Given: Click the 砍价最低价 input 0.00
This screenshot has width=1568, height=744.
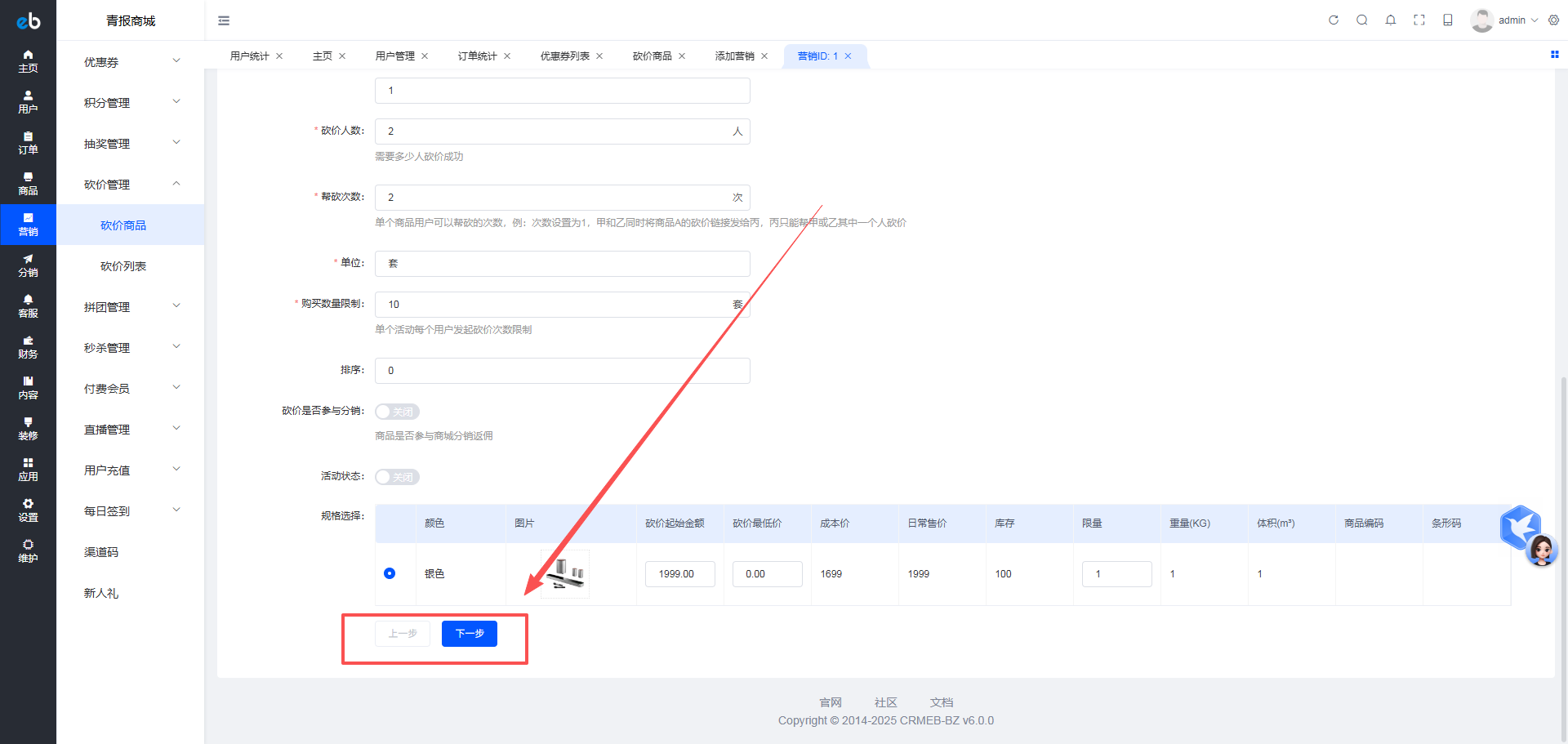Looking at the screenshot, I should (768, 574).
